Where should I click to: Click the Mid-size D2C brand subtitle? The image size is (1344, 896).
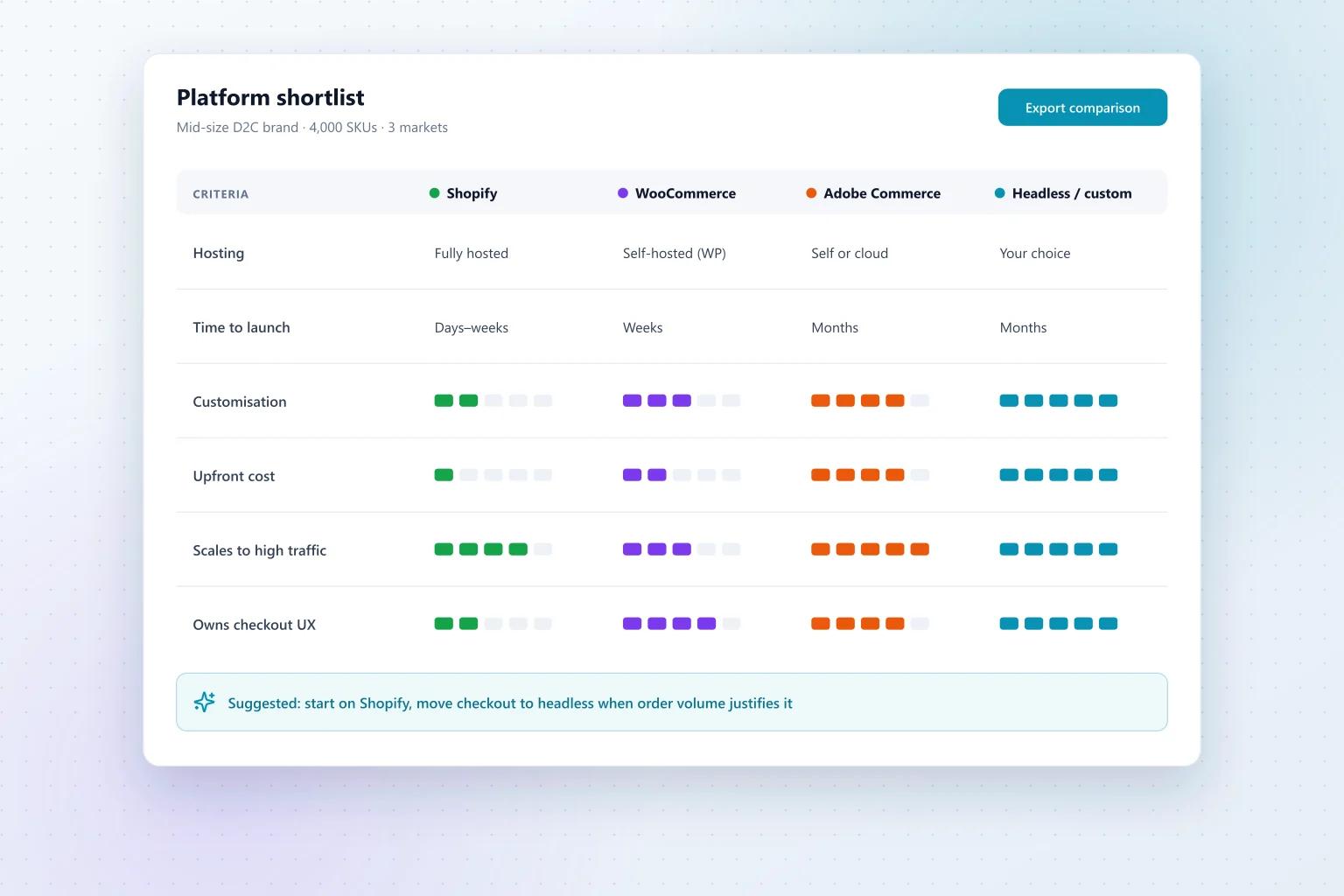point(312,128)
